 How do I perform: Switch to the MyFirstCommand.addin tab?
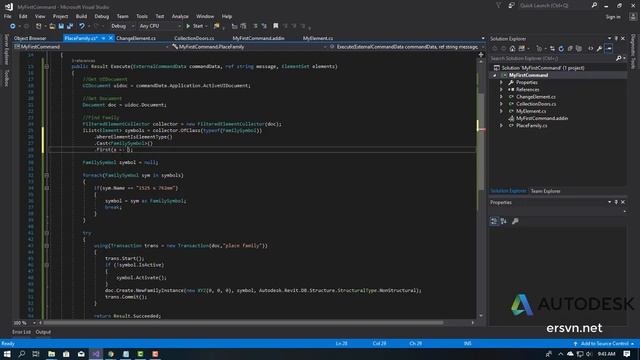coord(258,38)
